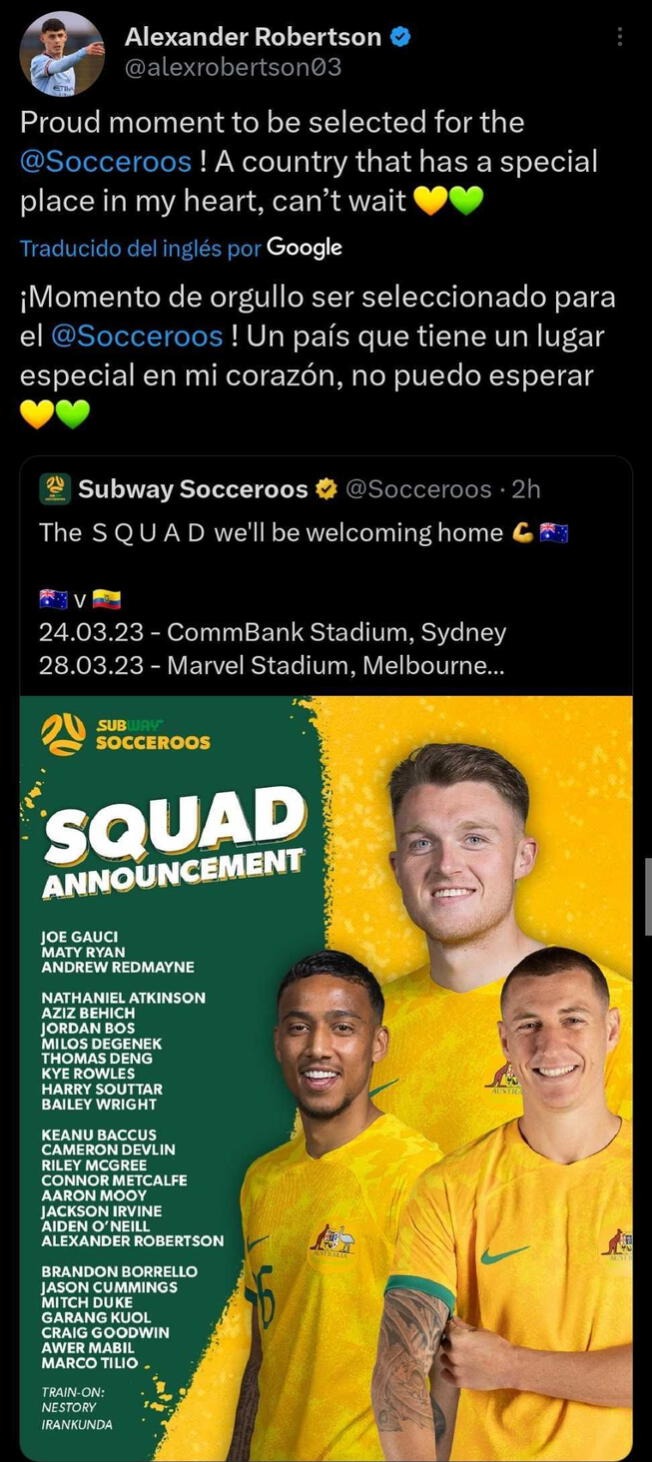Click gold verified badge next to Subway Socceroos
The height and width of the screenshot is (1462, 652).
(327, 489)
